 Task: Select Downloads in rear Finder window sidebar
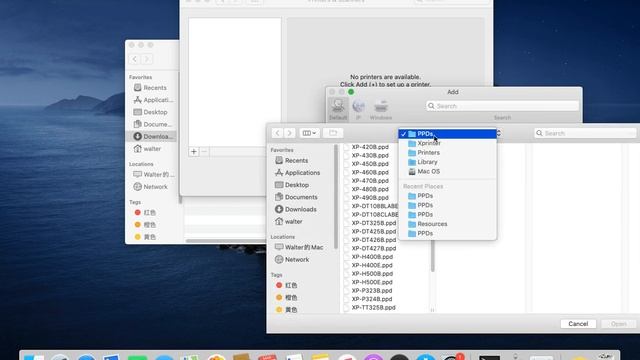tap(153, 136)
